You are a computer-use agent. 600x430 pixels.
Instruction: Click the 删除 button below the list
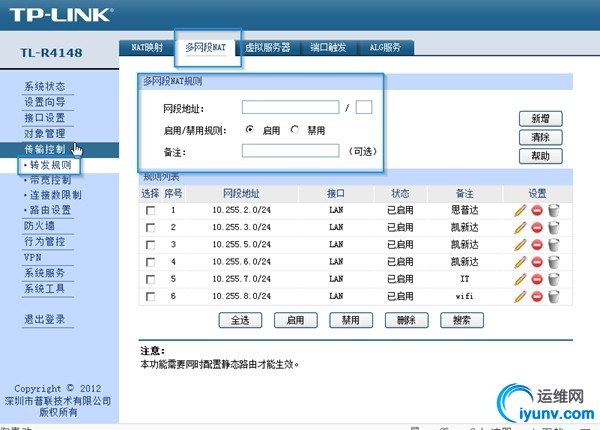tap(406, 320)
